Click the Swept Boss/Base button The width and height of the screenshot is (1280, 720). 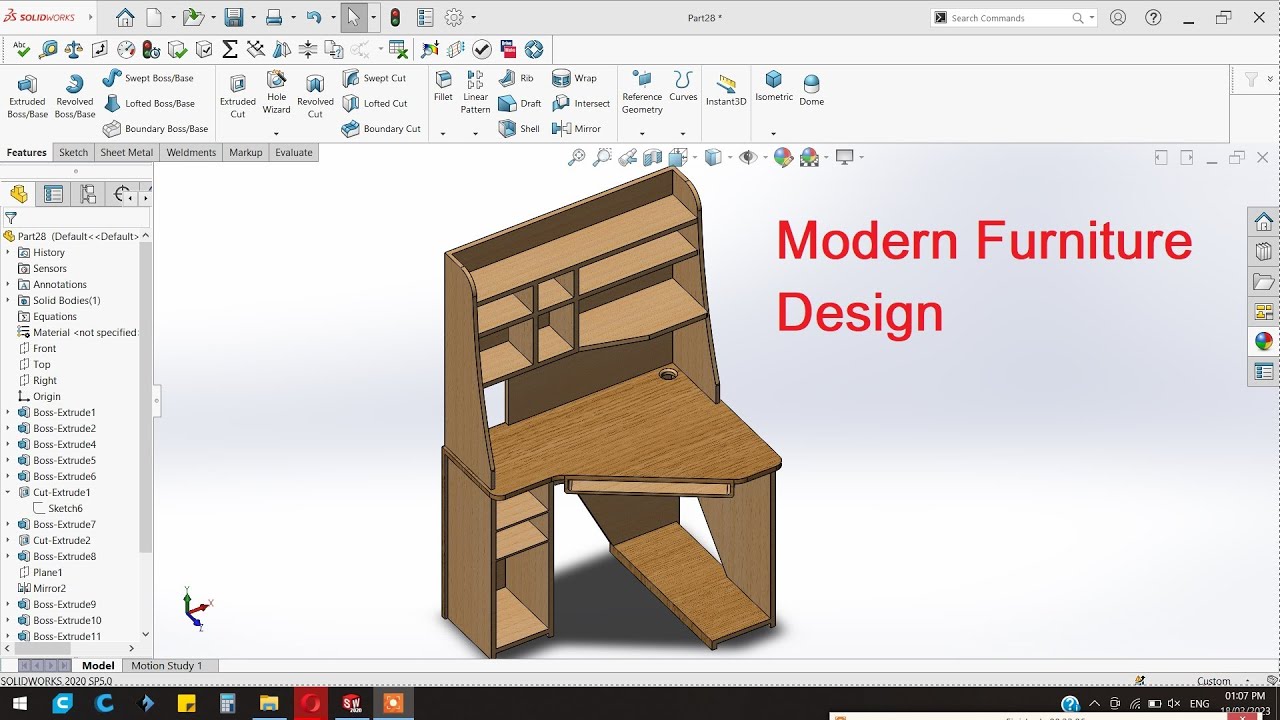tap(148, 78)
